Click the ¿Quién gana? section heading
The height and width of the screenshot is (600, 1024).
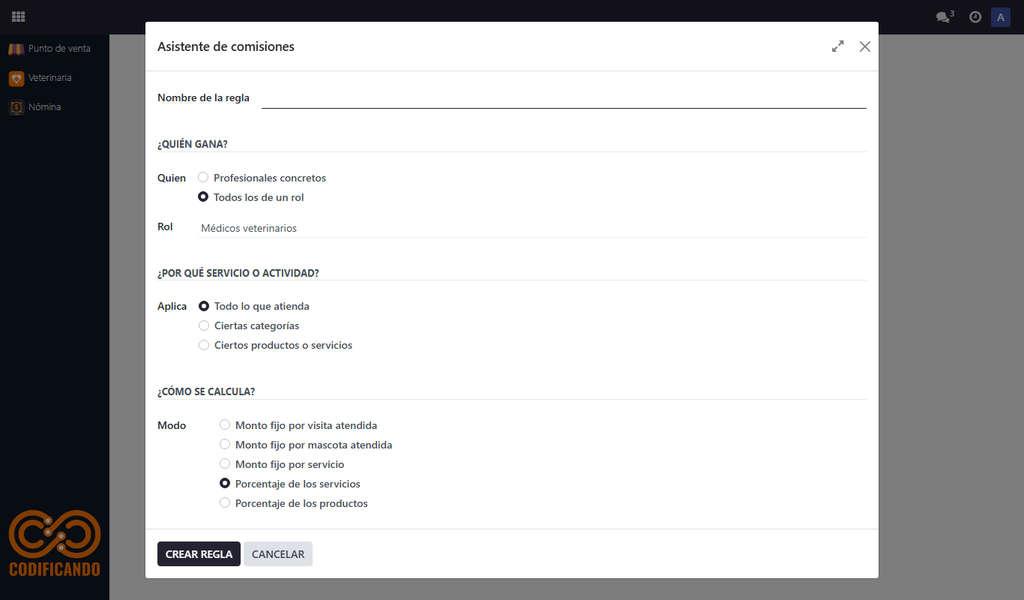[193, 144]
